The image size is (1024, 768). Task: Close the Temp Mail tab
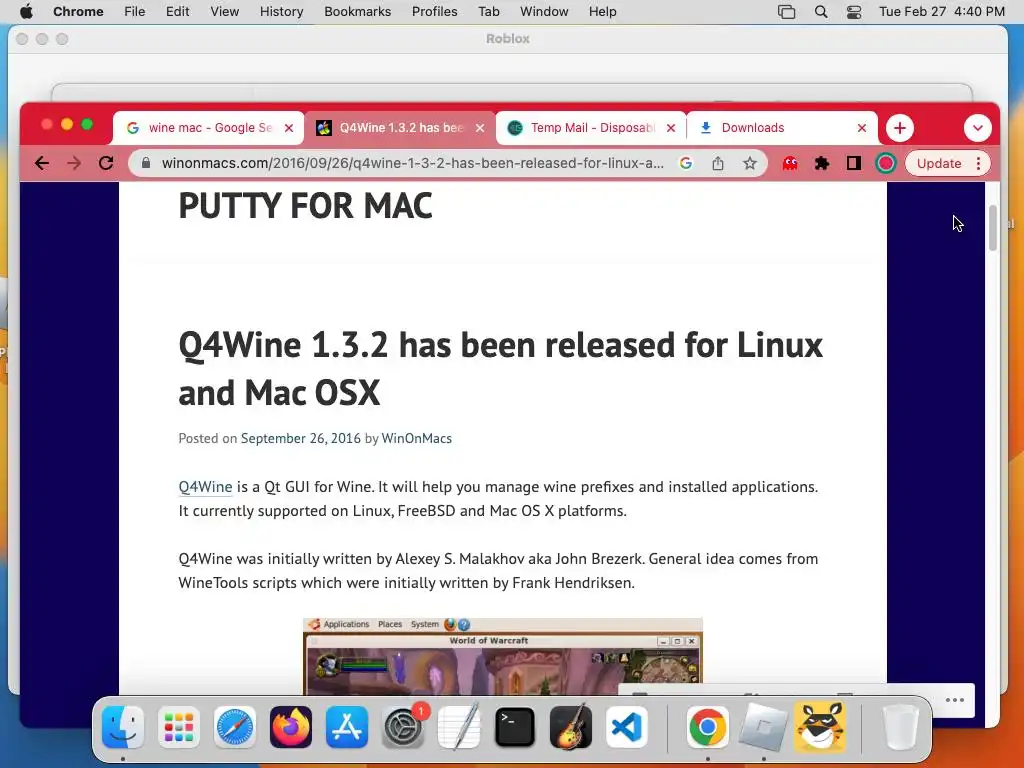(x=671, y=128)
